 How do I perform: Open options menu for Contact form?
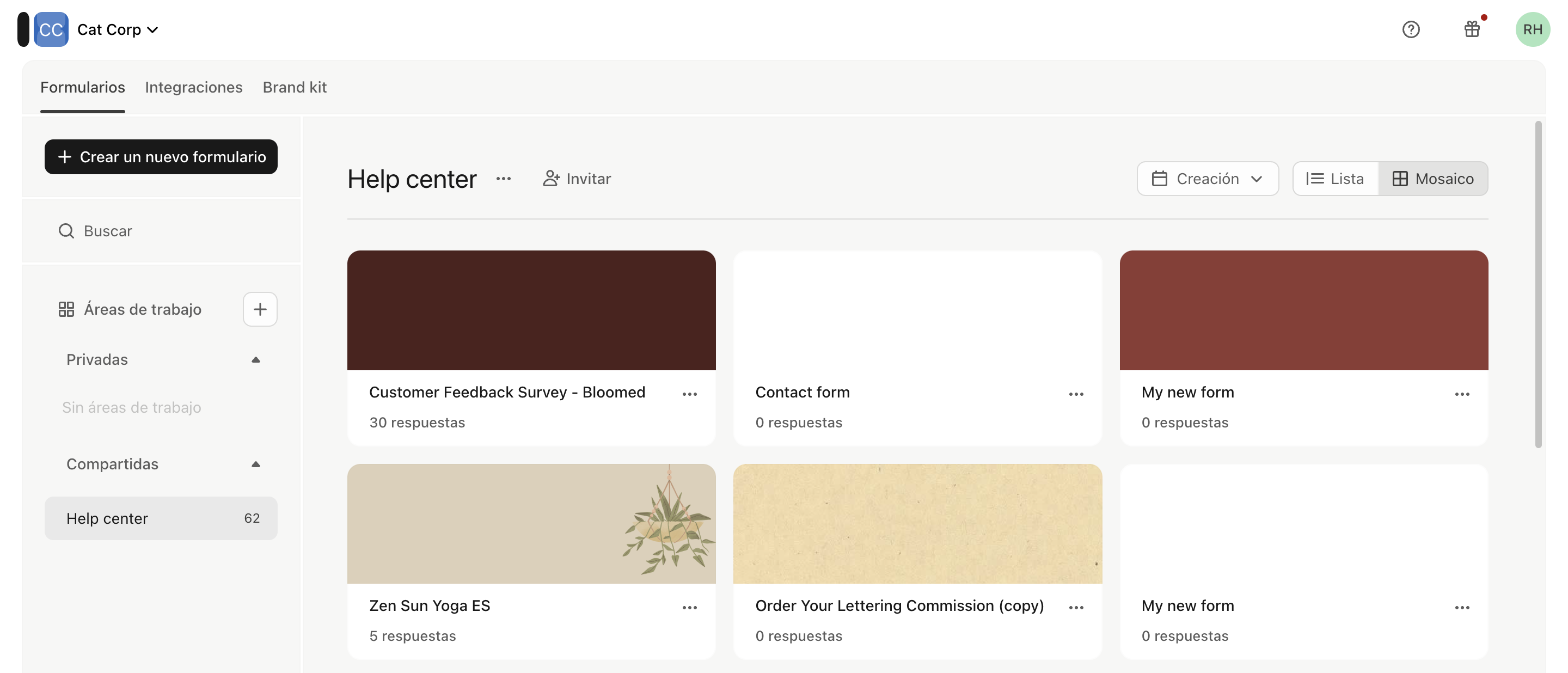coord(1076,394)
